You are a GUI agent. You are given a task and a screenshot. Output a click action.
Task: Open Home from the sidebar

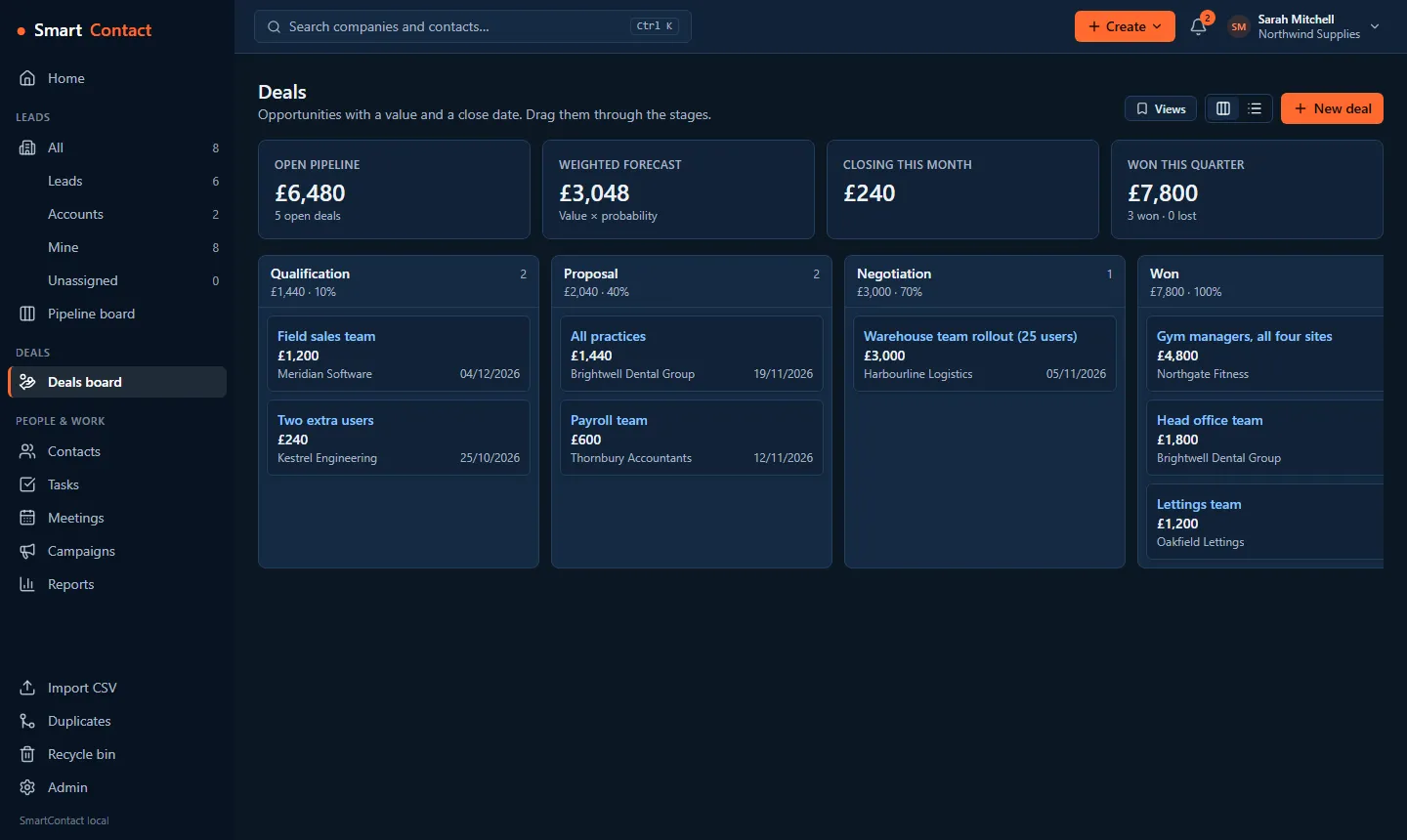117,78
